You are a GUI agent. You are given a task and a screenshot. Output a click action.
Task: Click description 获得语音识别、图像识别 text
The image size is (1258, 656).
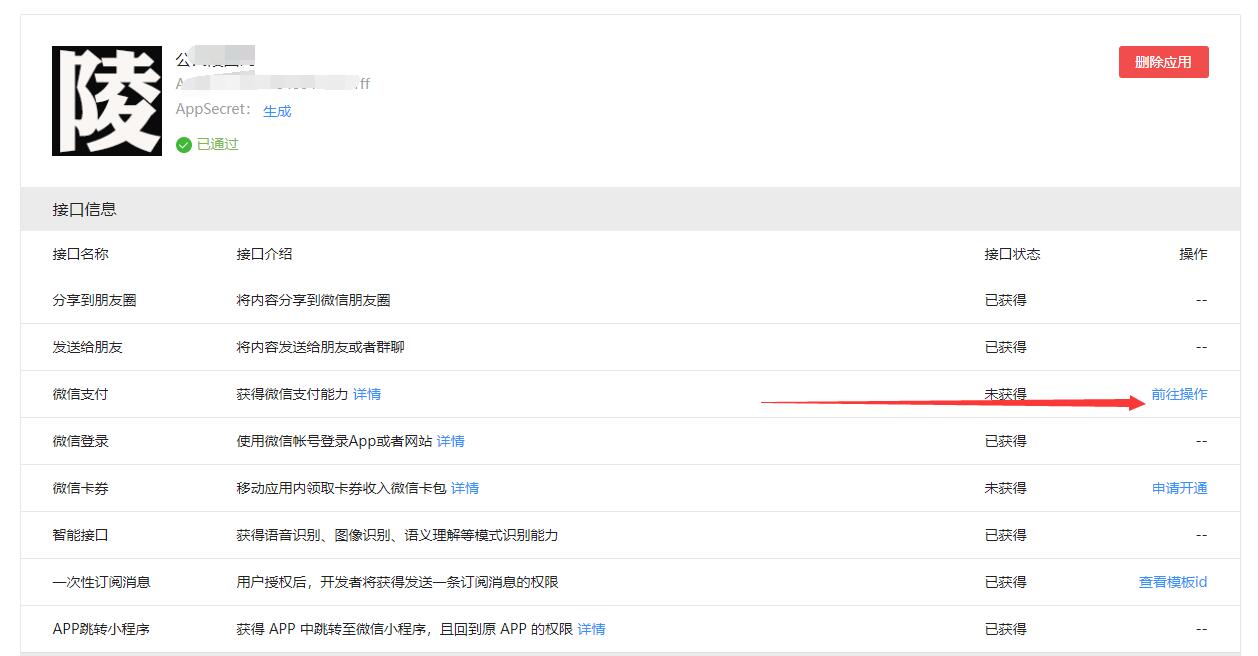coord(398,535)
